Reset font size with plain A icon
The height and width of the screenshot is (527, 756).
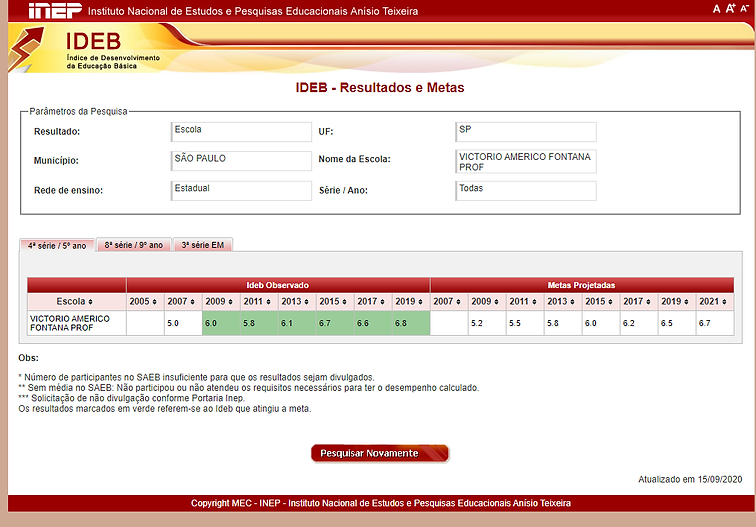pyautogui.click(x=716, y=9)
